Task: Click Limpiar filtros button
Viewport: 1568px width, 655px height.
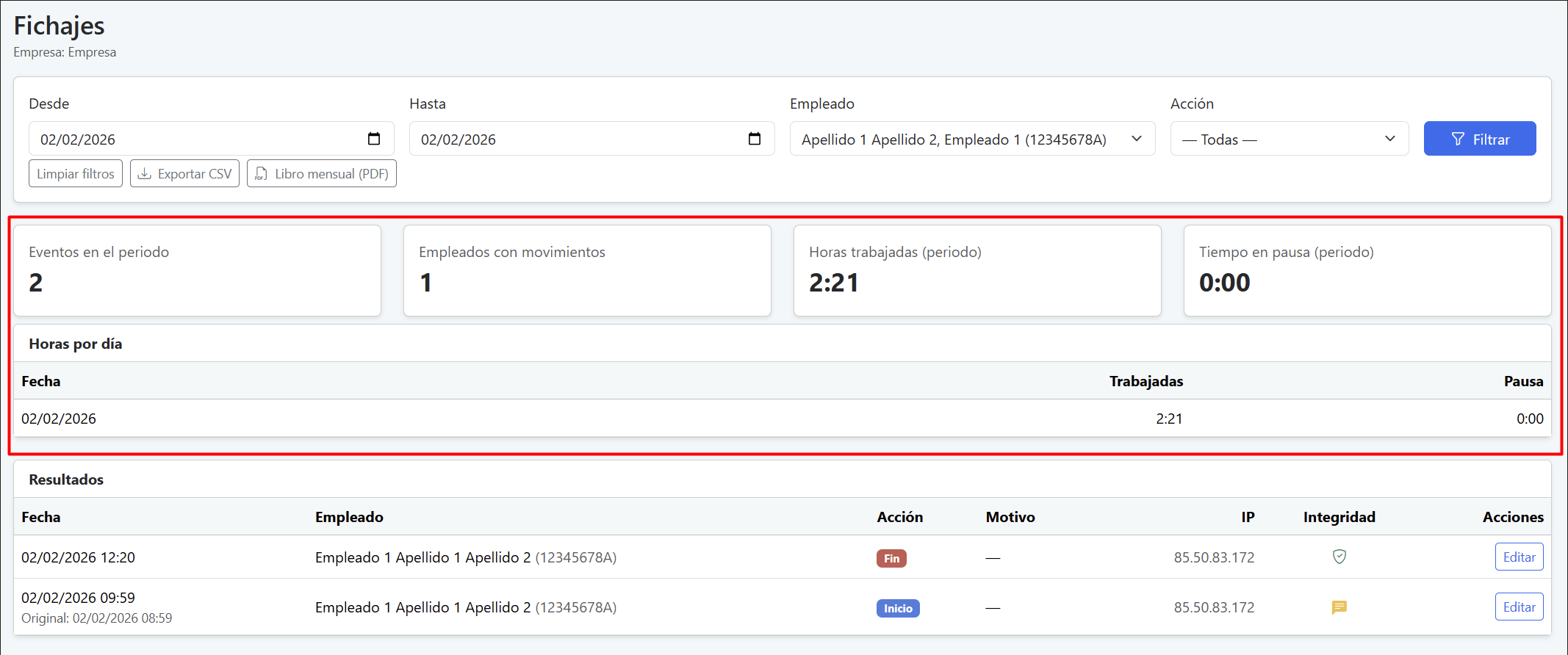Action: (x=76, y=174)
